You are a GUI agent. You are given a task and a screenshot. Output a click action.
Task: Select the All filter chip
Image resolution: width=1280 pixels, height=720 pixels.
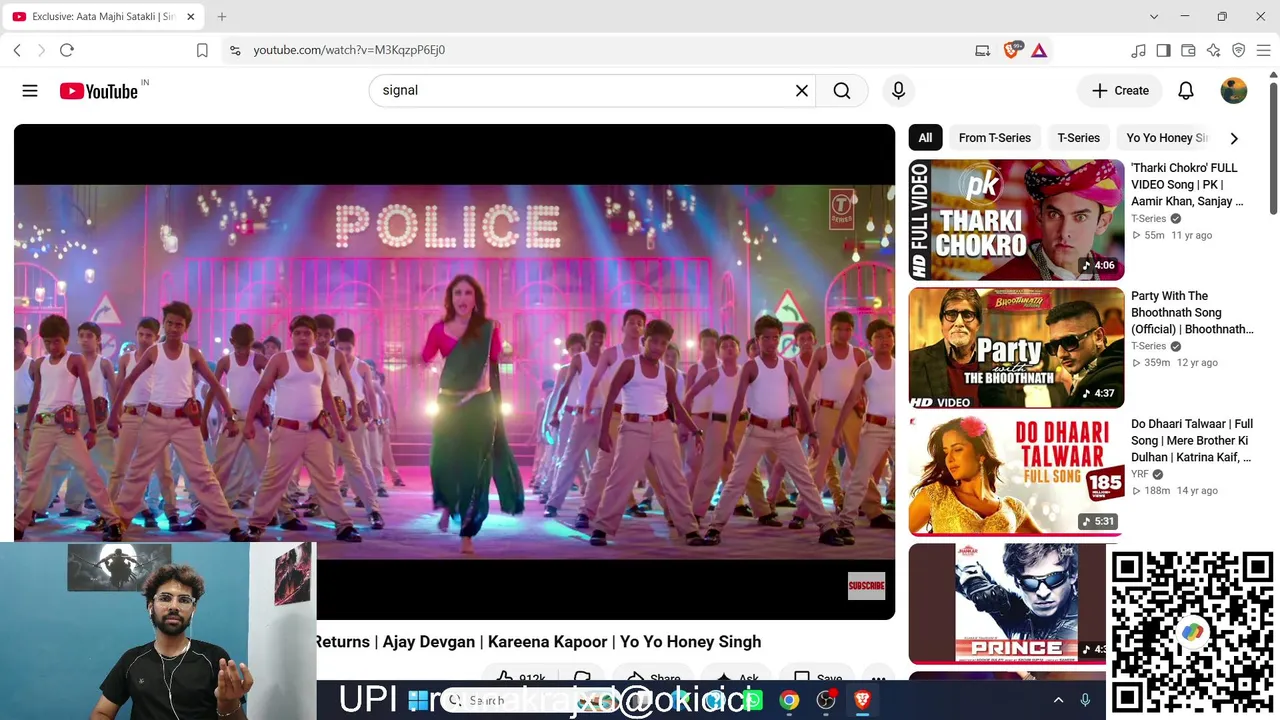click(925, 138)
